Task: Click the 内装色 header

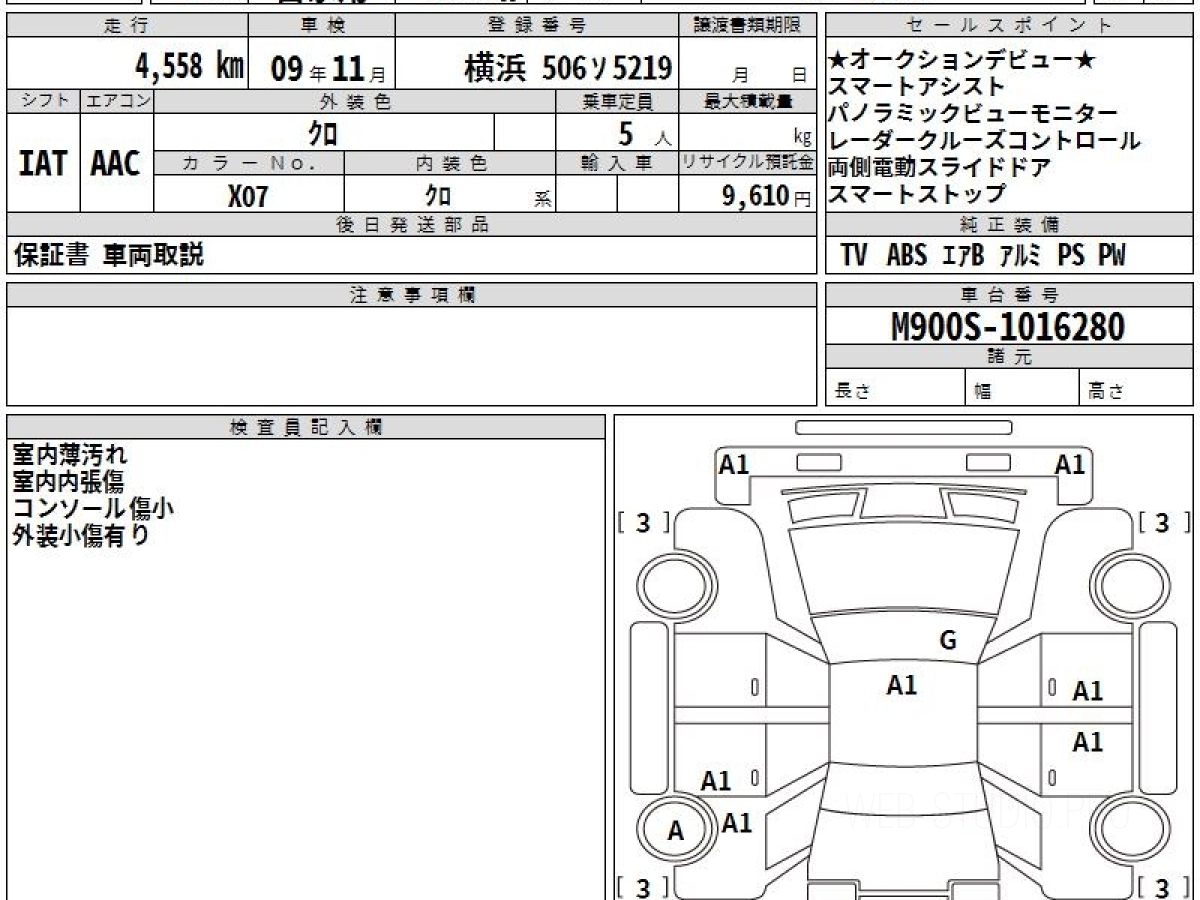Action: [x=450, y=163]
